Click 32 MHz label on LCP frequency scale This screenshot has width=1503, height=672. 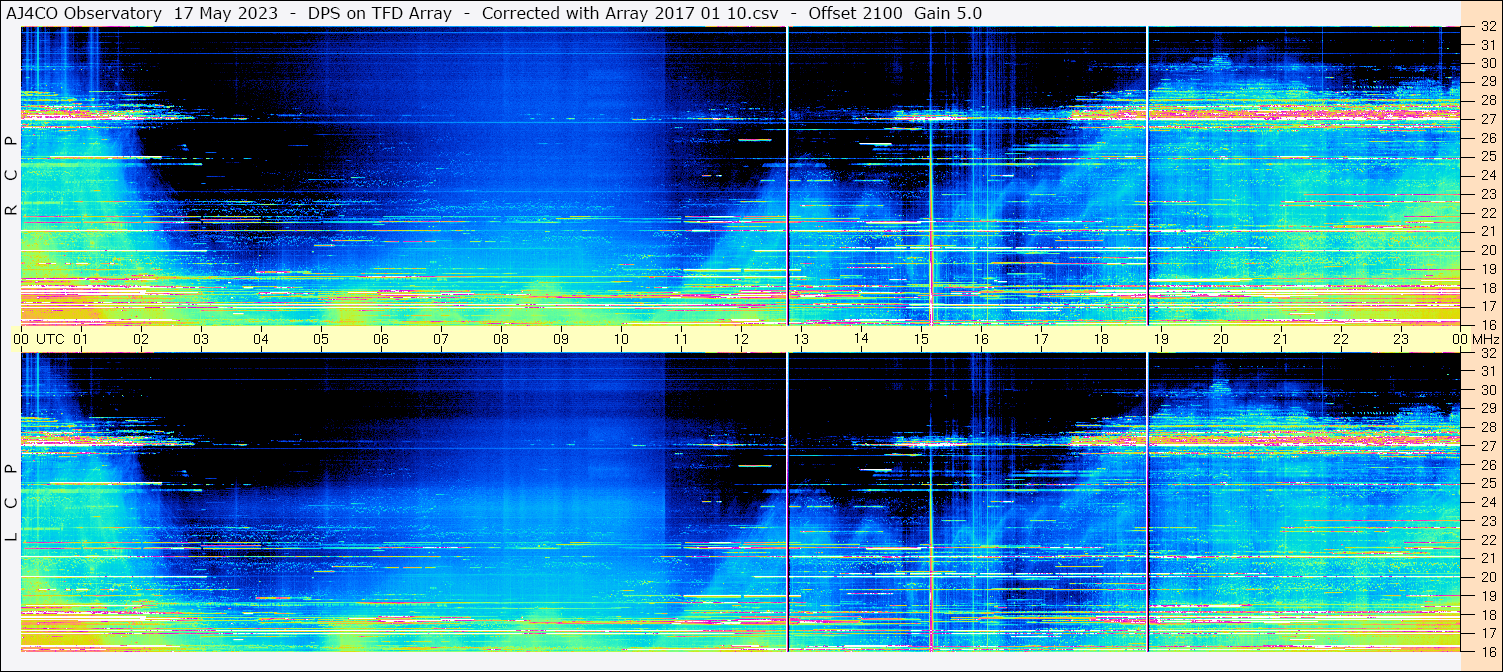pyautogui.click(x=1487, y=353)
